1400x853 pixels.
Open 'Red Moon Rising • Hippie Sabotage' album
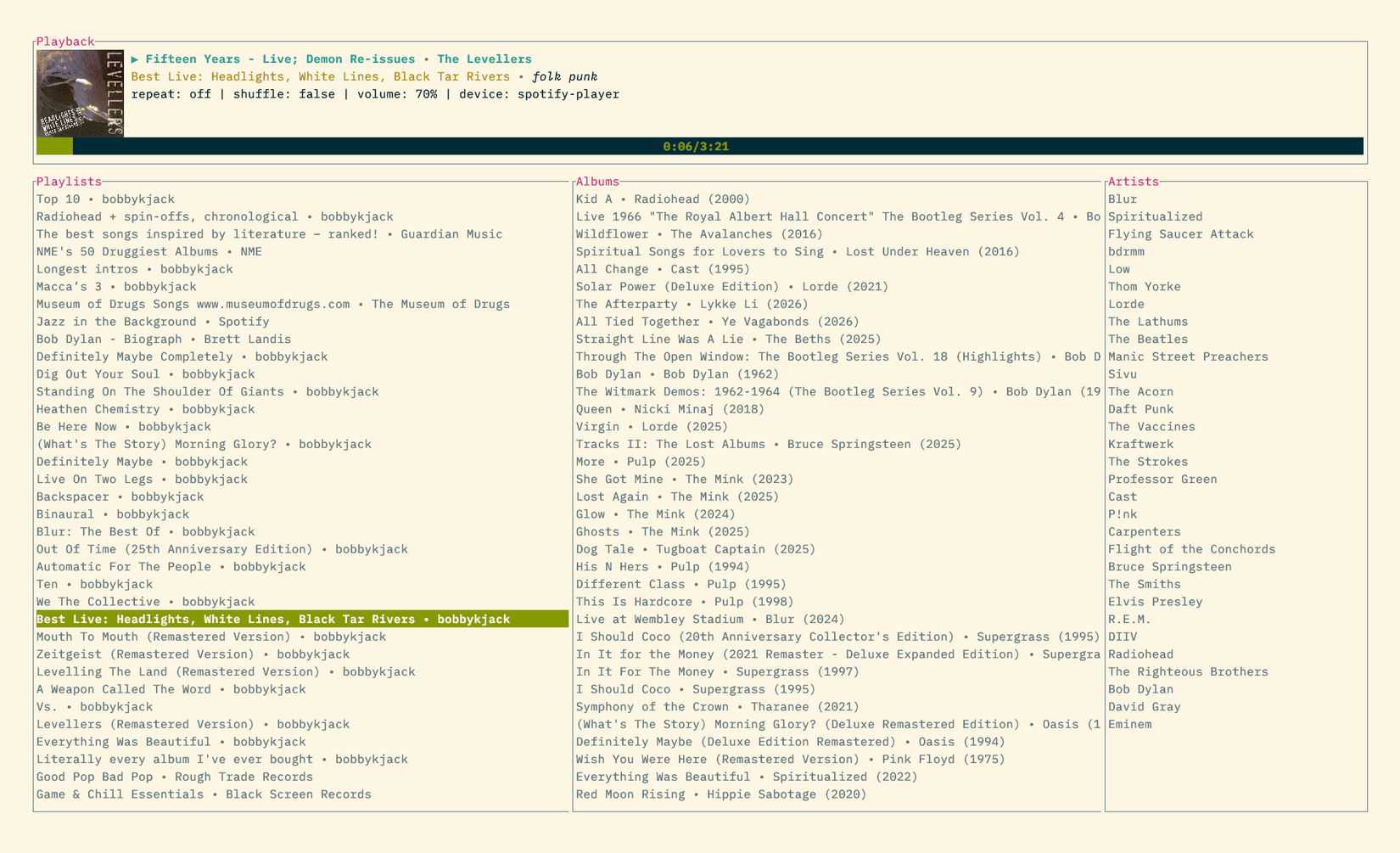722,794
